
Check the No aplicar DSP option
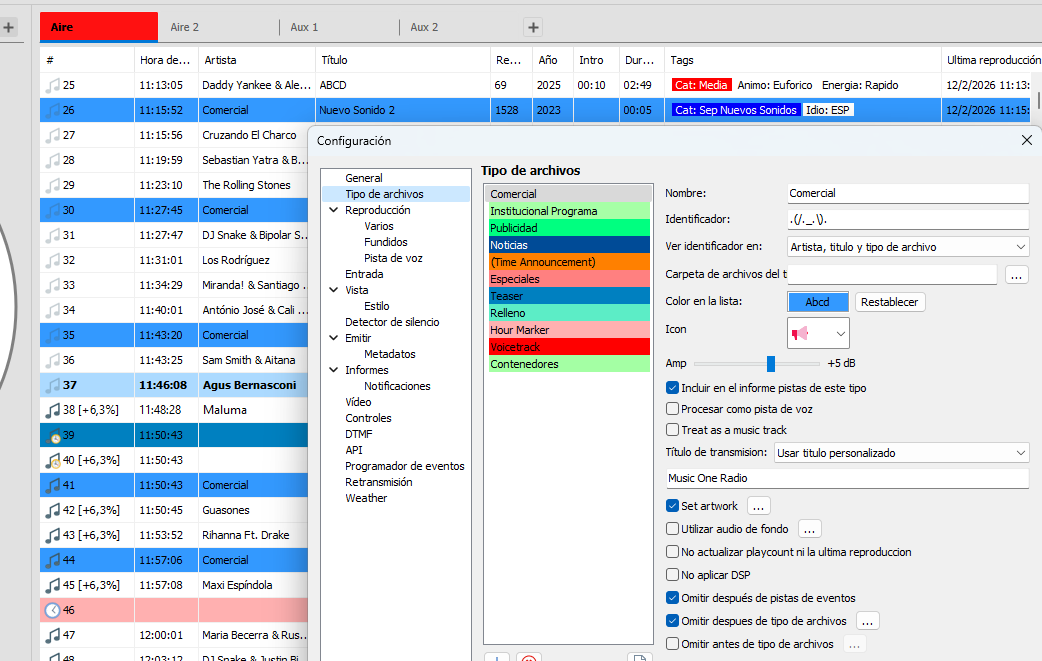673,575
